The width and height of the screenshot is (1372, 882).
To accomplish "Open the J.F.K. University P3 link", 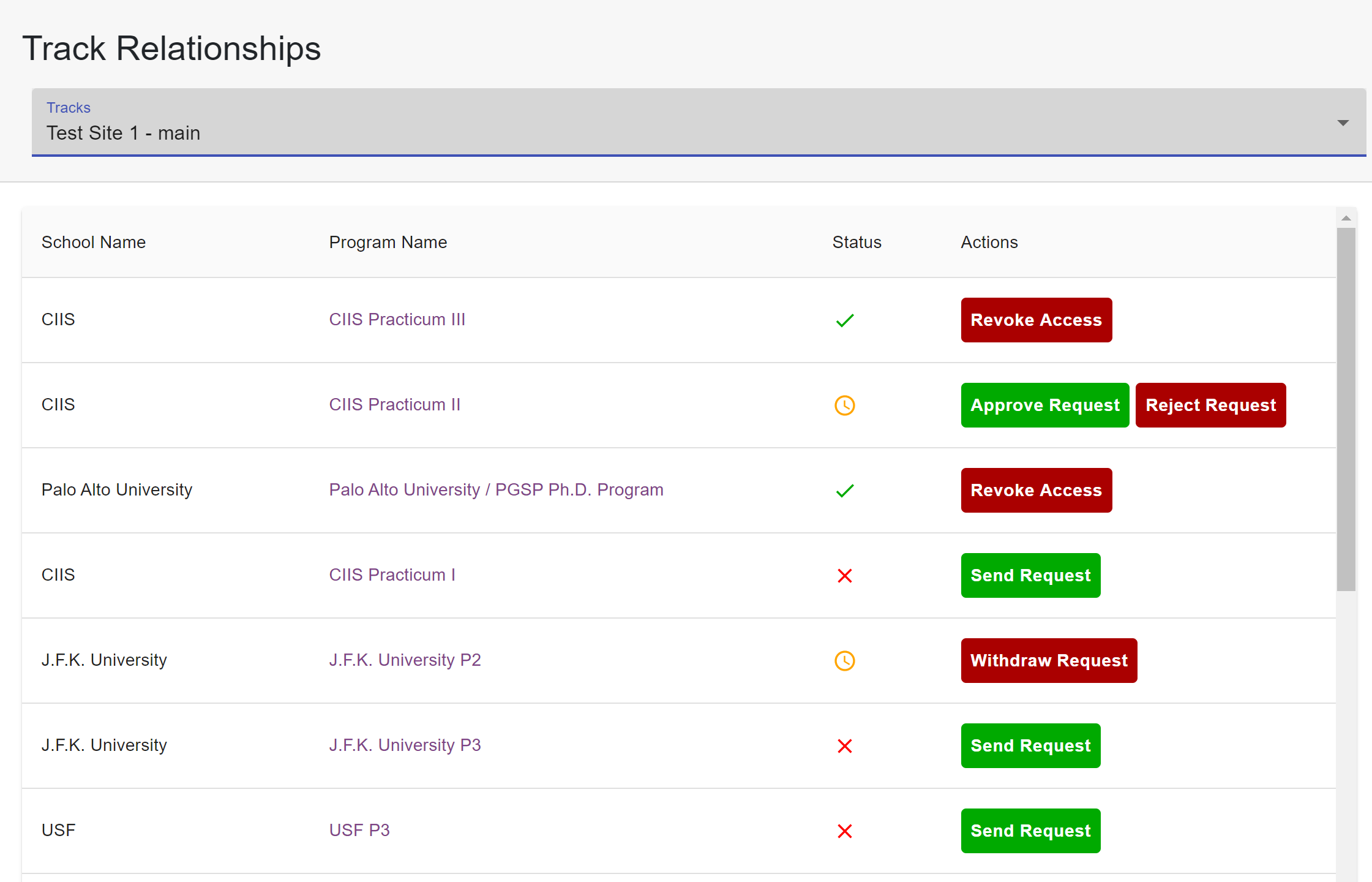I will [405, 745].
